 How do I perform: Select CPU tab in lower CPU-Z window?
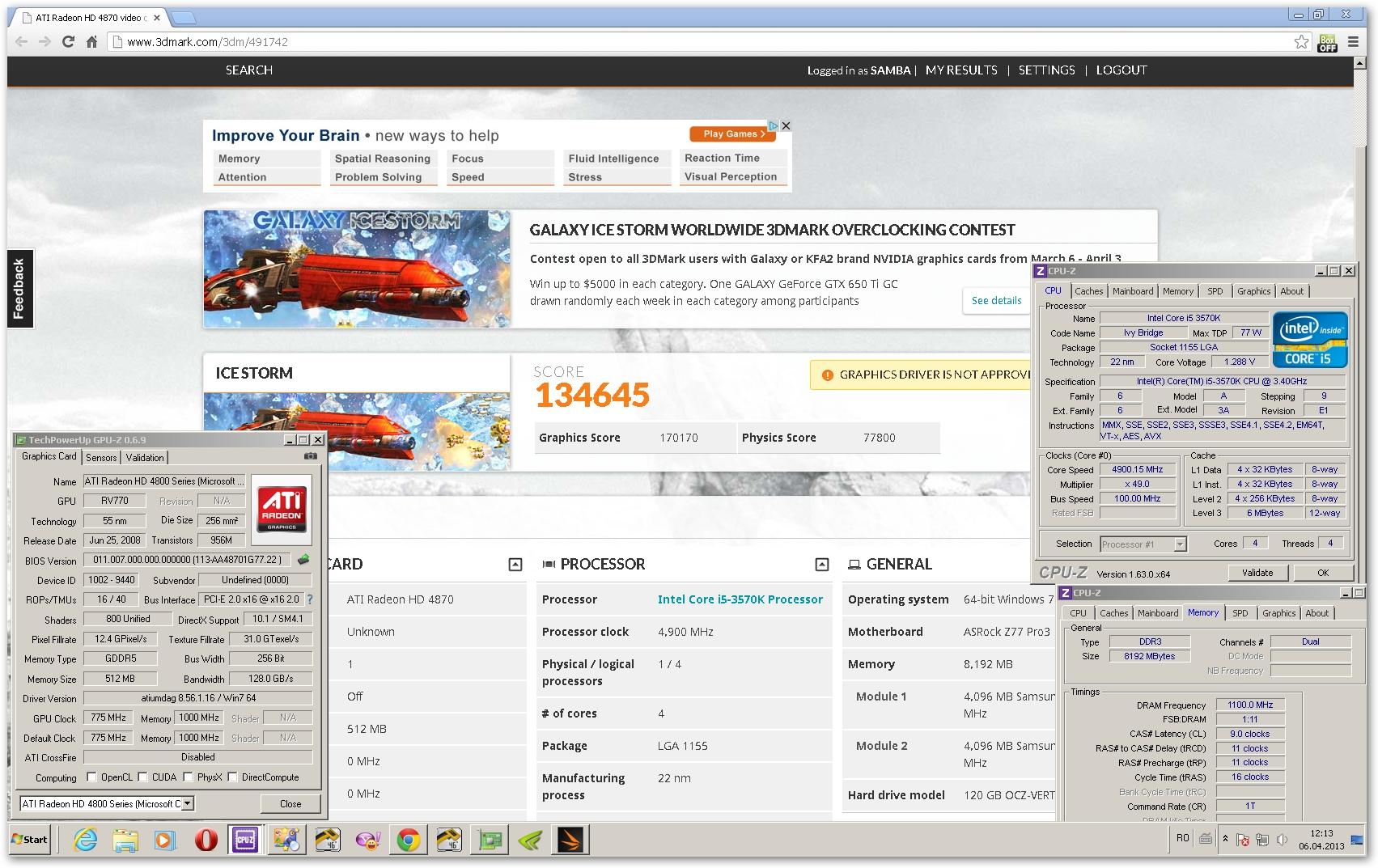(x=1078, y=613)
